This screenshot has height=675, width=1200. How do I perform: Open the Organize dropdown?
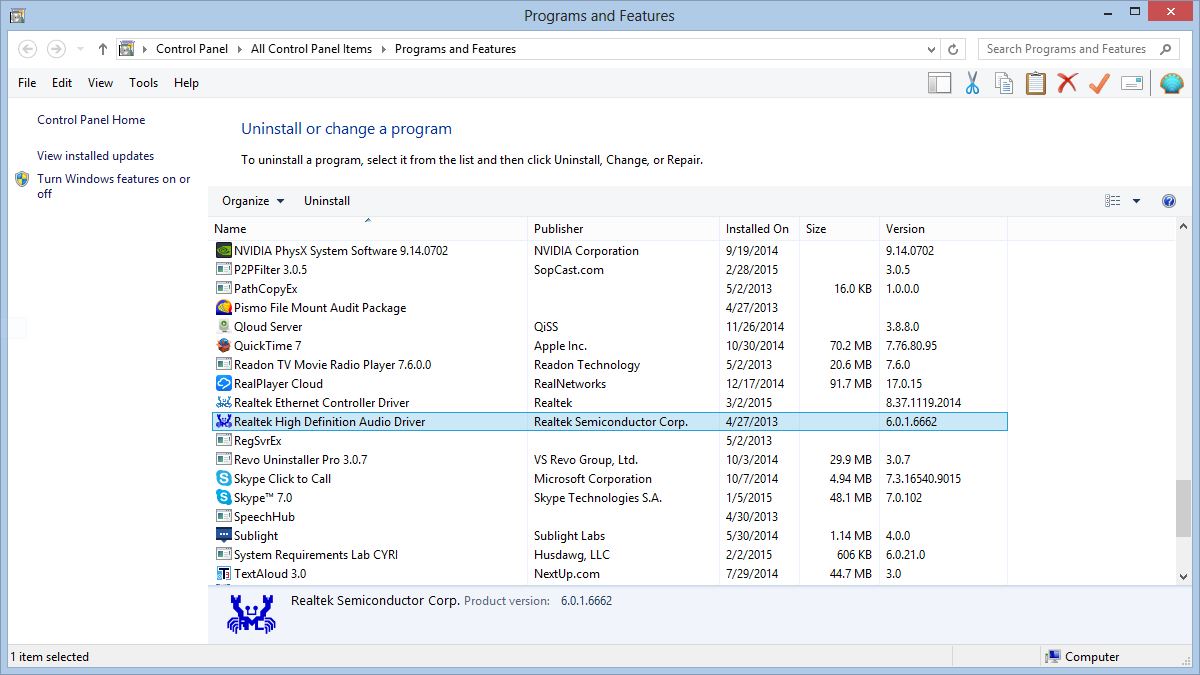pos(253,201)
